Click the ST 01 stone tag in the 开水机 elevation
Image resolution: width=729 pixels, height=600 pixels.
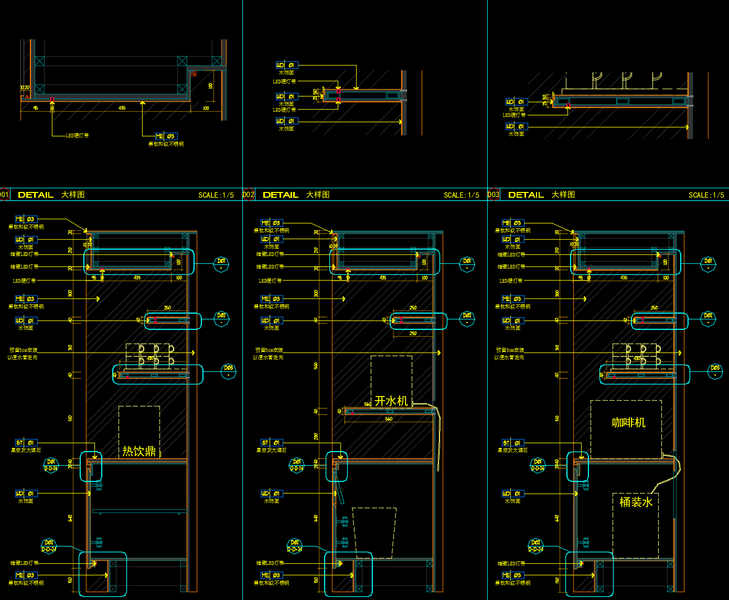pos(272,443)
